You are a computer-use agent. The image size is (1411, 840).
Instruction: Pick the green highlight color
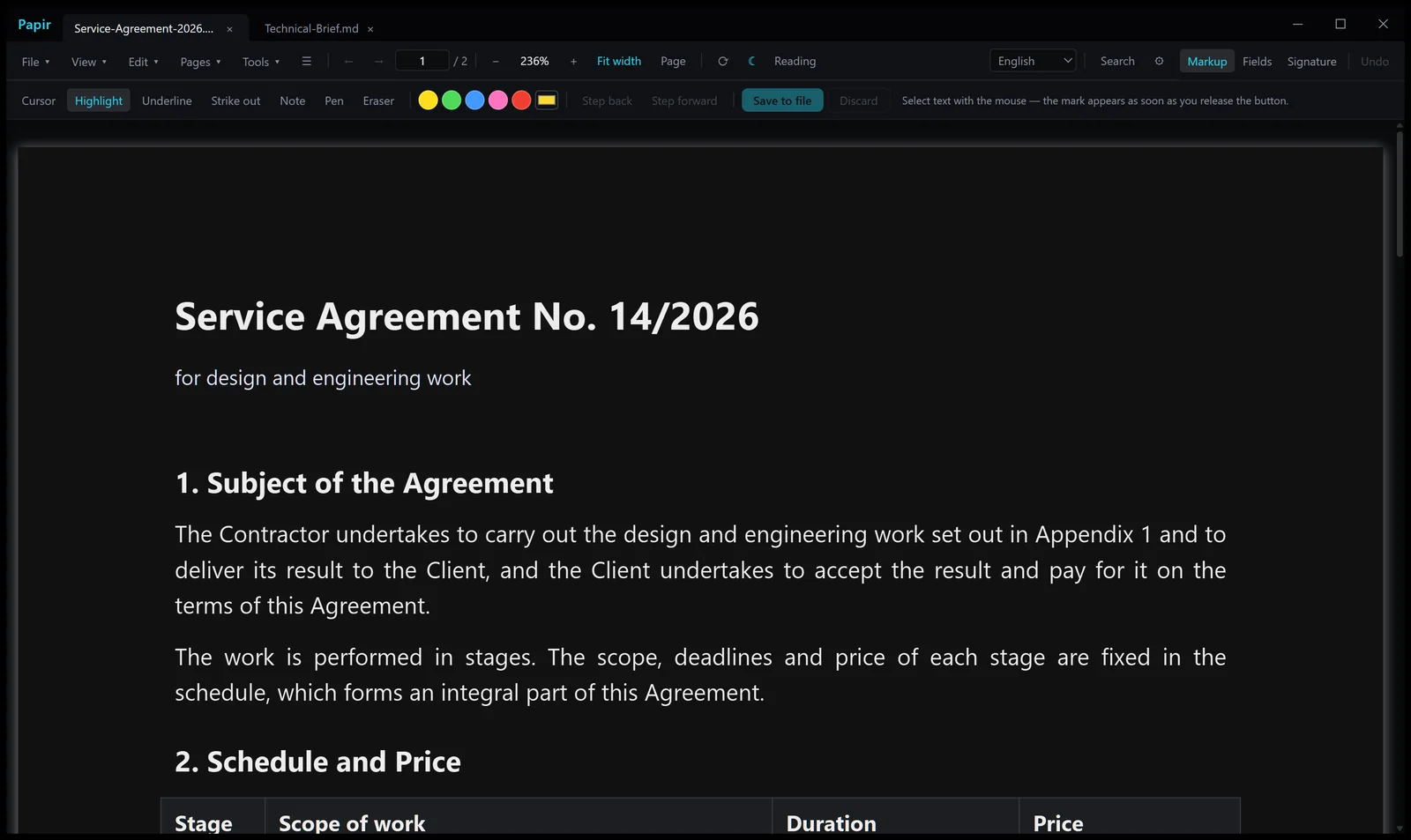[x=452, y=100]
